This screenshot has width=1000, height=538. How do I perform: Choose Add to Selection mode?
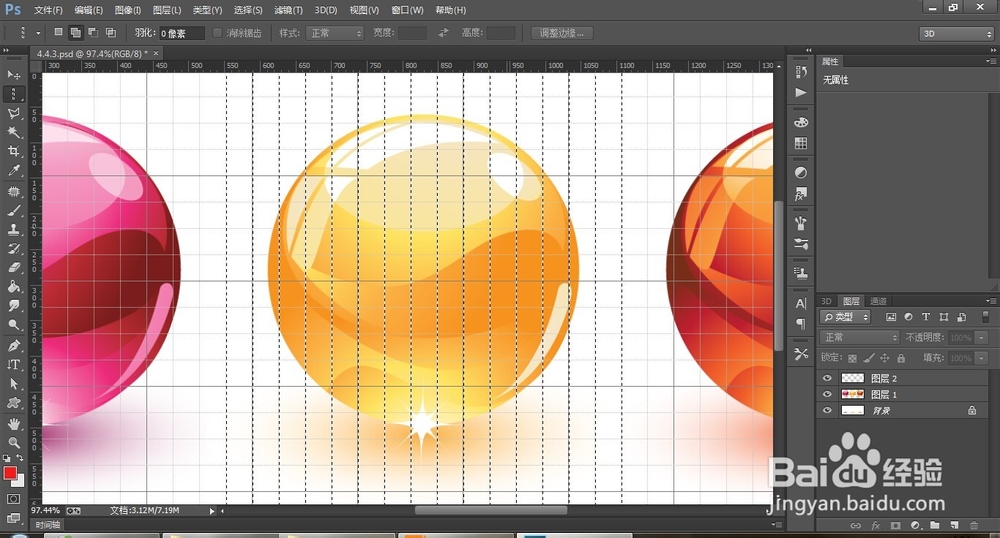click(76, 33)
